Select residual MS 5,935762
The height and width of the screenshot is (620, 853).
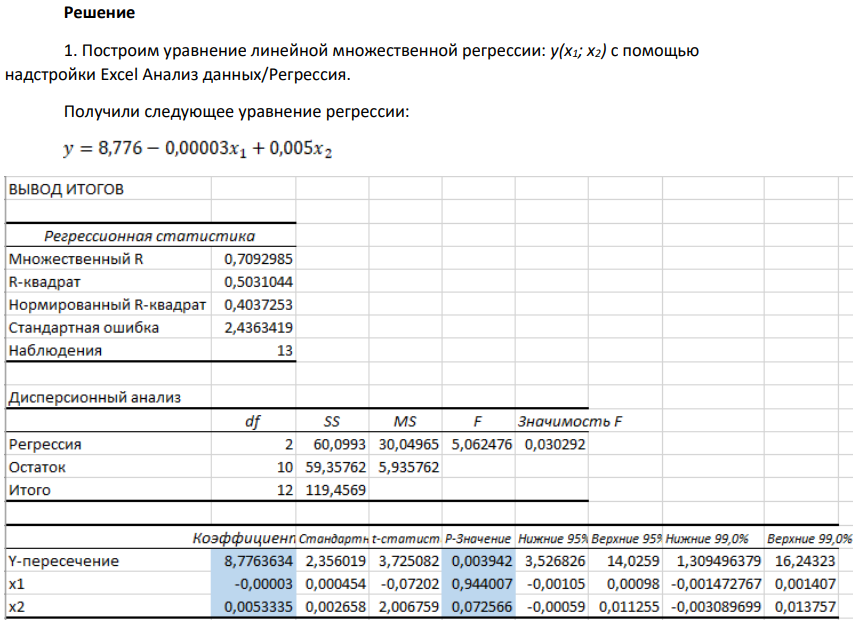tap(409, 467)
